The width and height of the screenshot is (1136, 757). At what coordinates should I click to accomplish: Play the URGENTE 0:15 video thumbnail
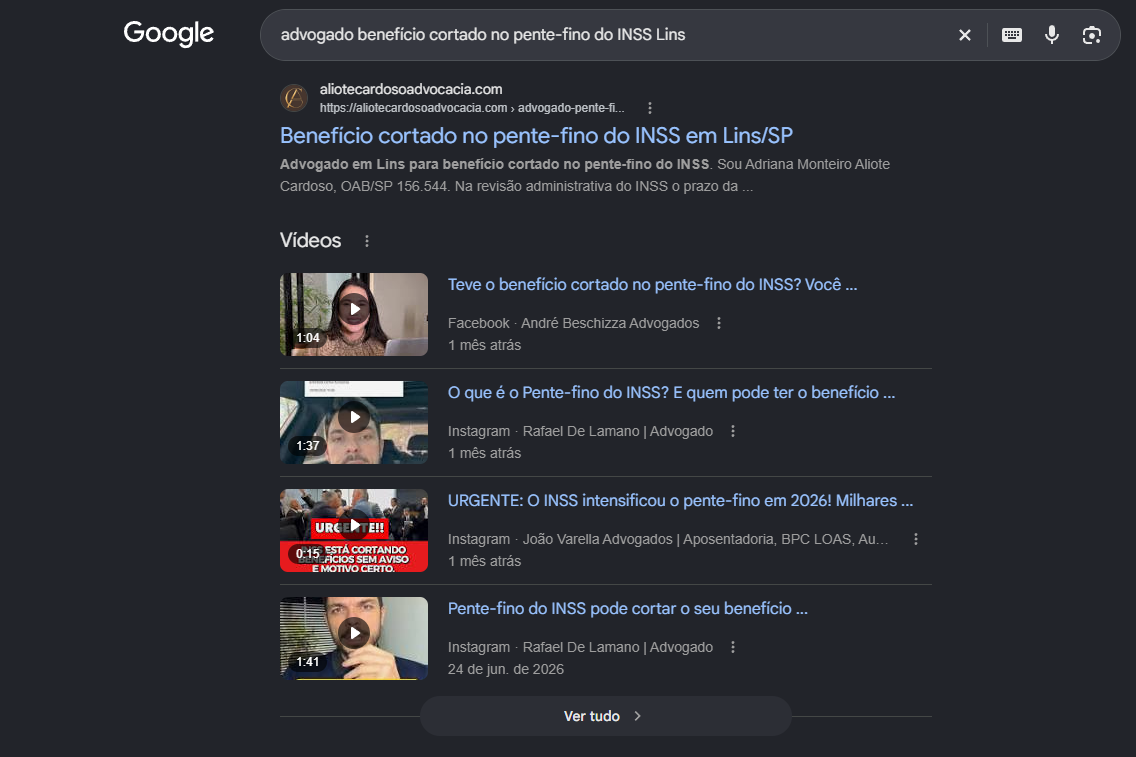point(354,530)
